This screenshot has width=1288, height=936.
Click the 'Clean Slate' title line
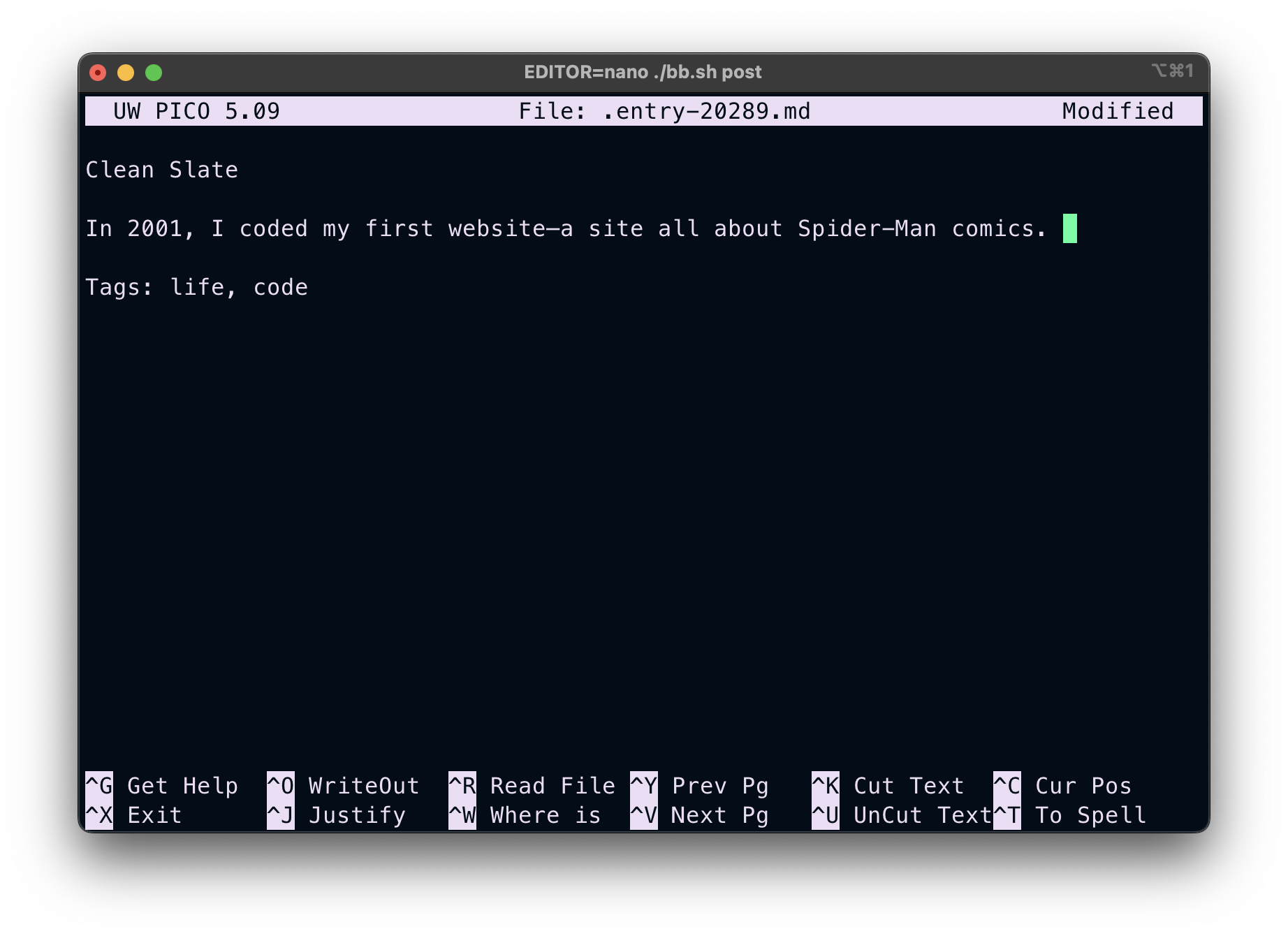[x=162, y=170]
